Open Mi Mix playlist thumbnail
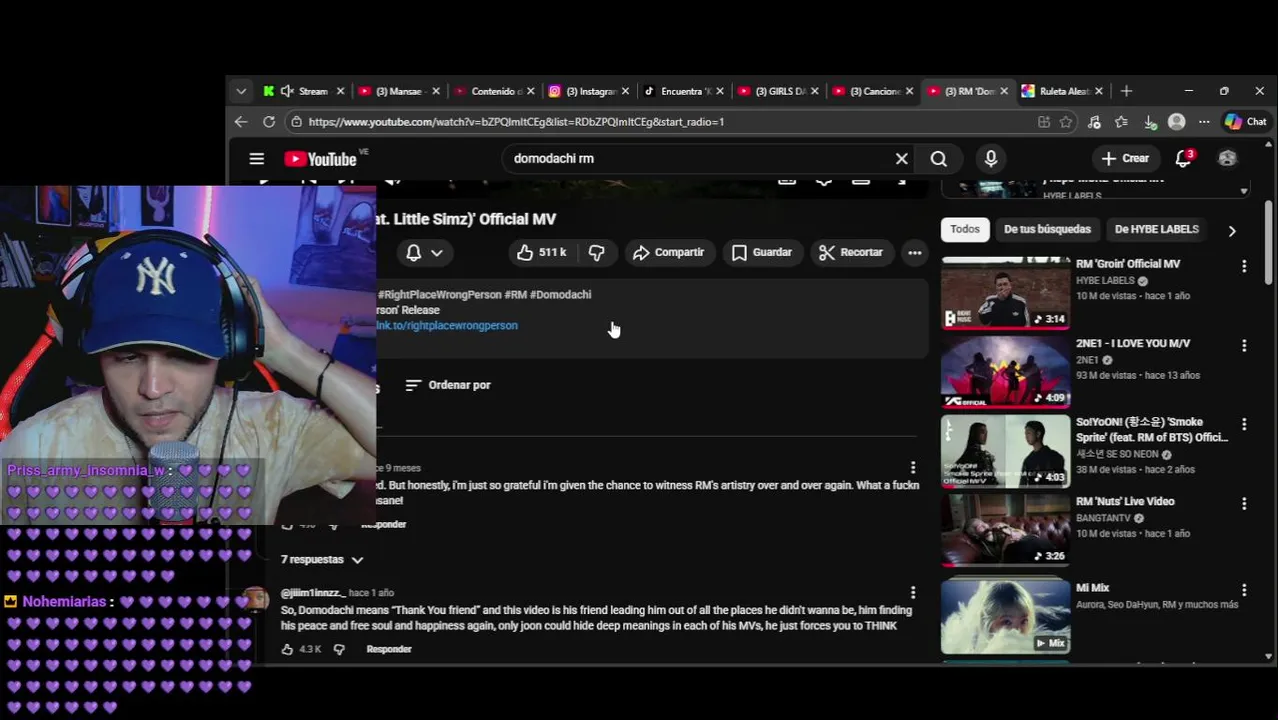1278x720 pixels. (1005, 617)
